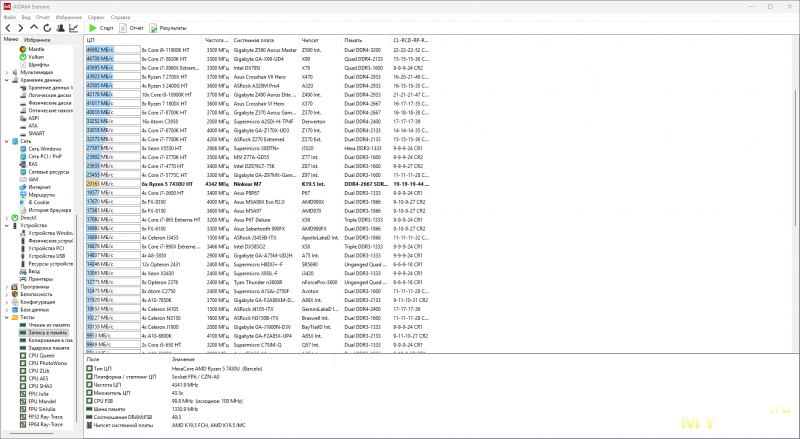Expand the Мультимедиа tree node
This screenshot has height=439, width=800.
pos(7,72)
